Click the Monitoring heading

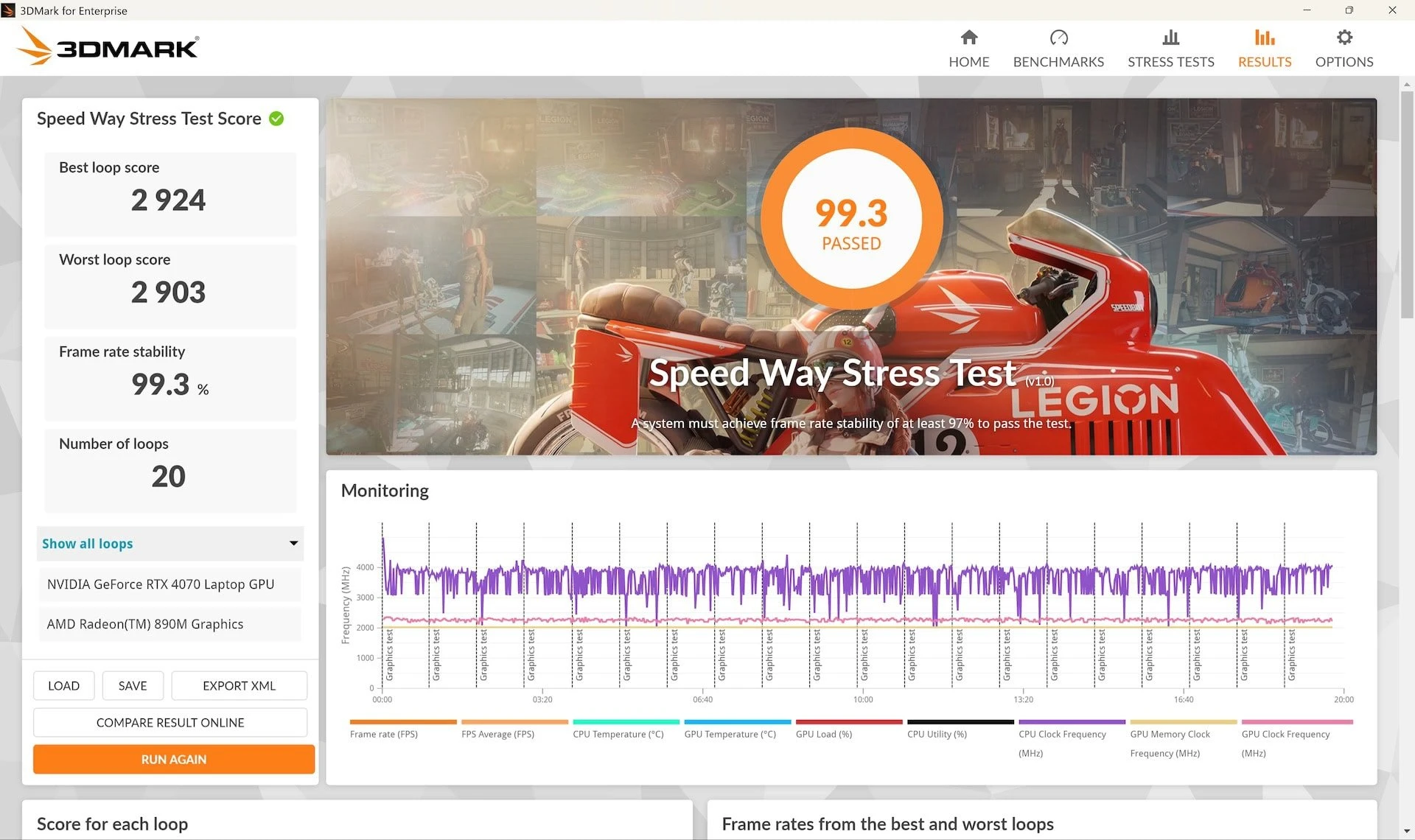tap(385, 491)
